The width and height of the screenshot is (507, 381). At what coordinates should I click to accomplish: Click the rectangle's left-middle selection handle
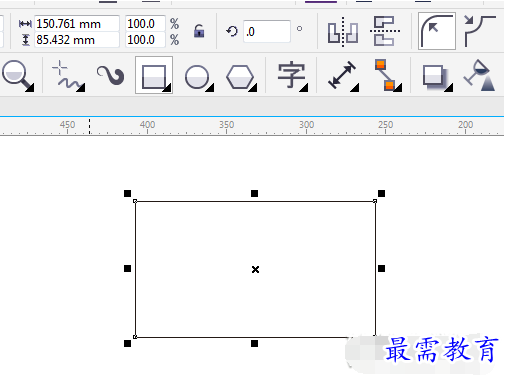click(x=127, y=268)
